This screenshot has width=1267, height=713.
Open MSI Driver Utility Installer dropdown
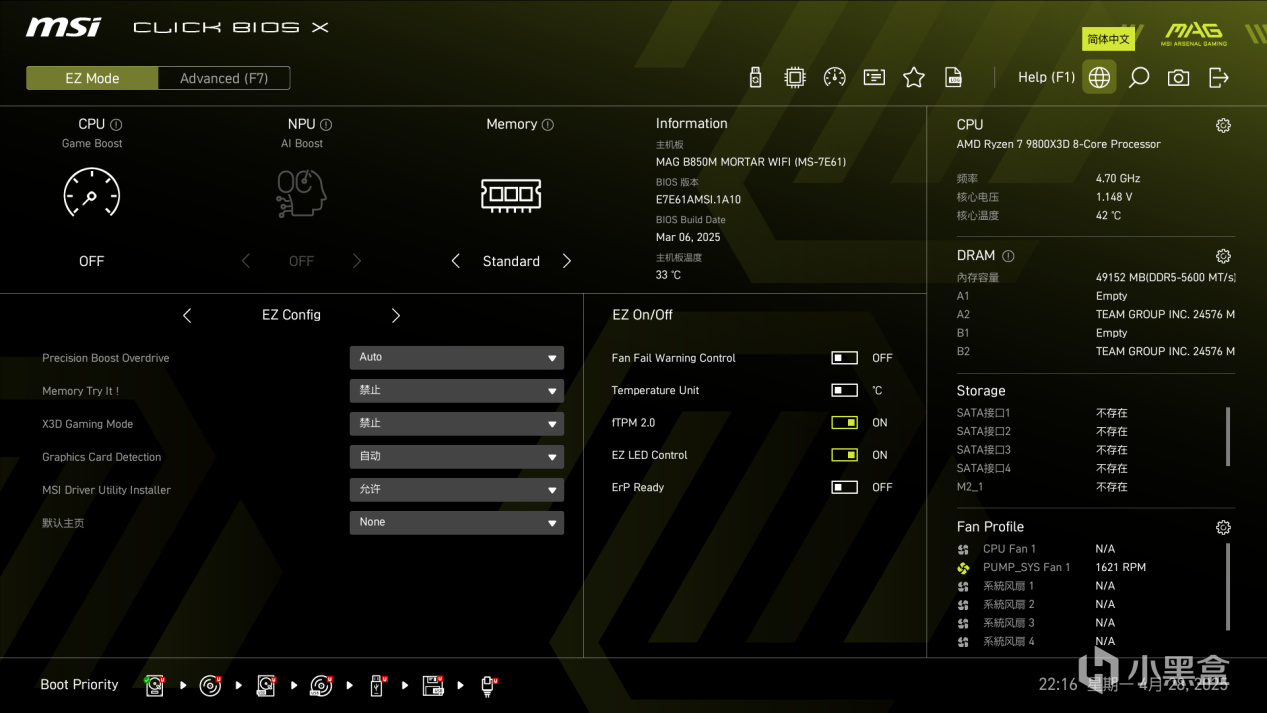coord(457,490)
